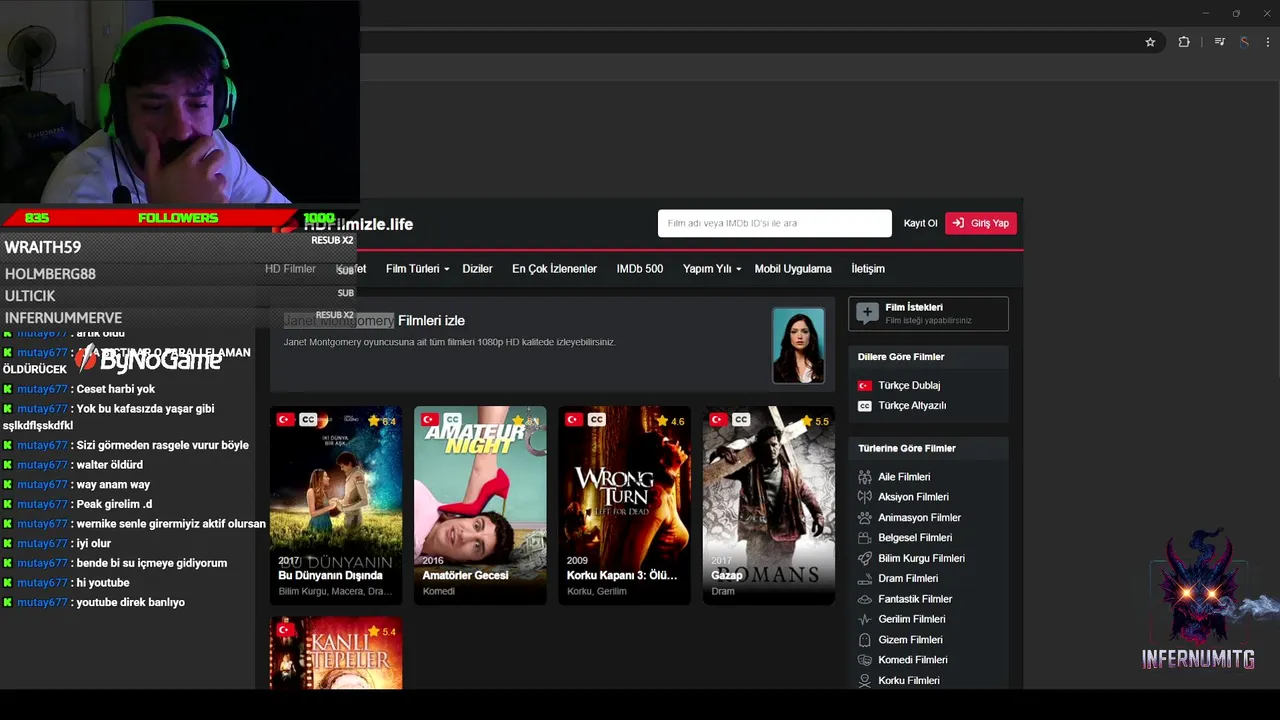Click the Gerilim Filmleri pulse icon

865,620
